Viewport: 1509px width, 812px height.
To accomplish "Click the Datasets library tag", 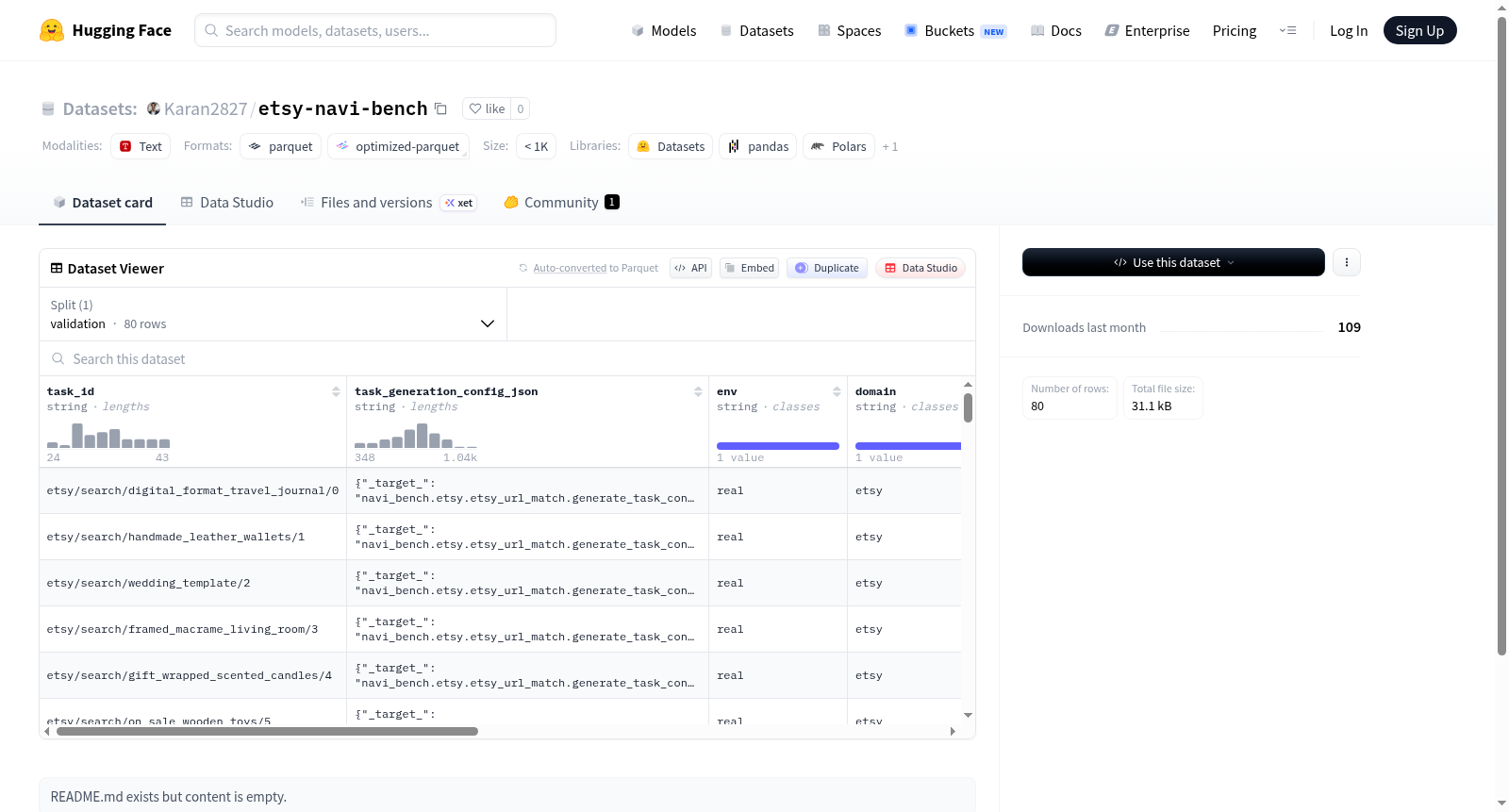I will (x=671, y=146).
